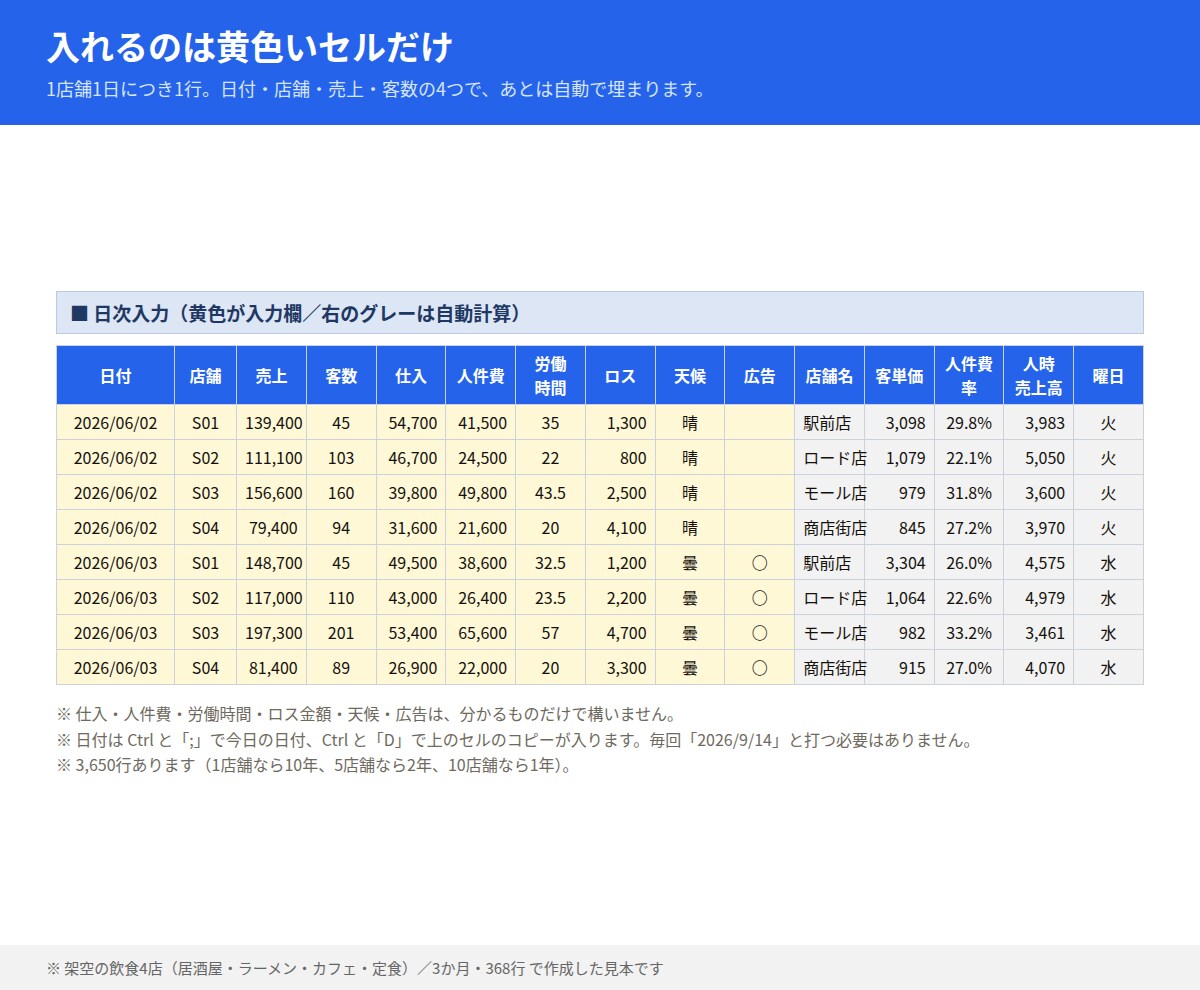
Task: Click the date cell in the 111,100 row
Action: click(x=115, y=458)
